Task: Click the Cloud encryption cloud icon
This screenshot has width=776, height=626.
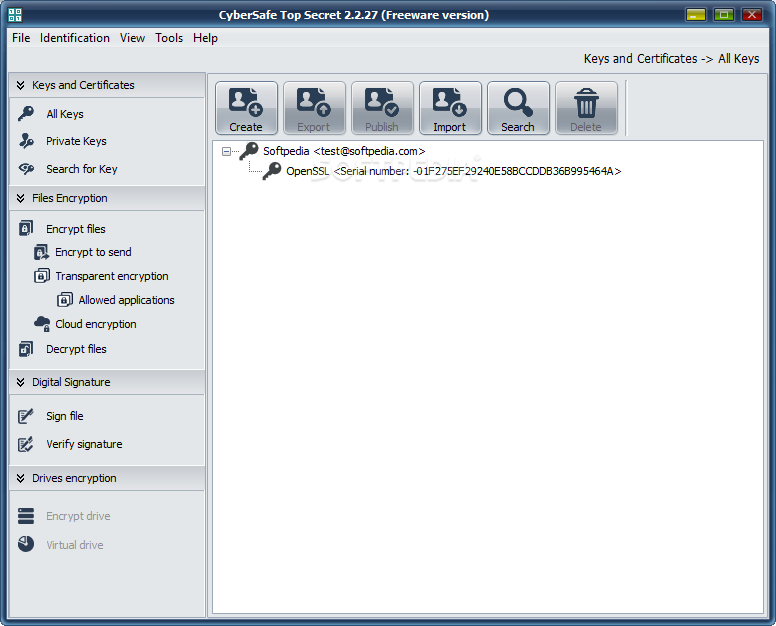Action: click(x=42, y=324)
